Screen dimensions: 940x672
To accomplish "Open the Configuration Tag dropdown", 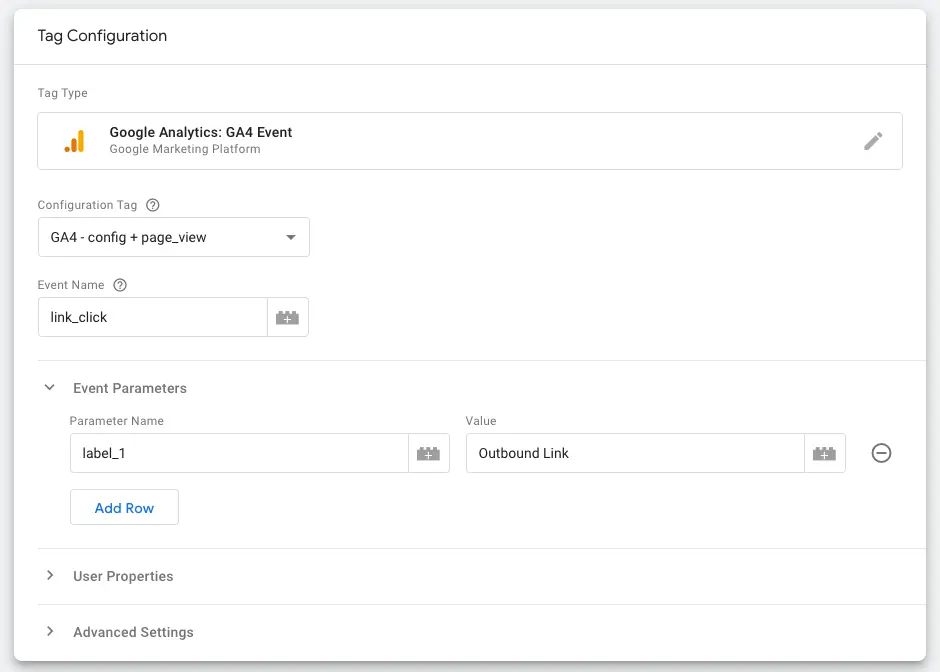I will click(x=174, y=237).
